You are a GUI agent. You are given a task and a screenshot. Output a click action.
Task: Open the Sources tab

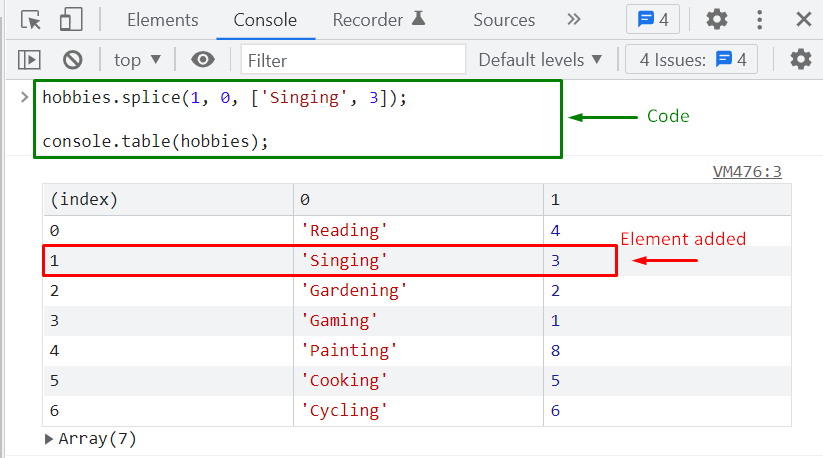(504, 20)
